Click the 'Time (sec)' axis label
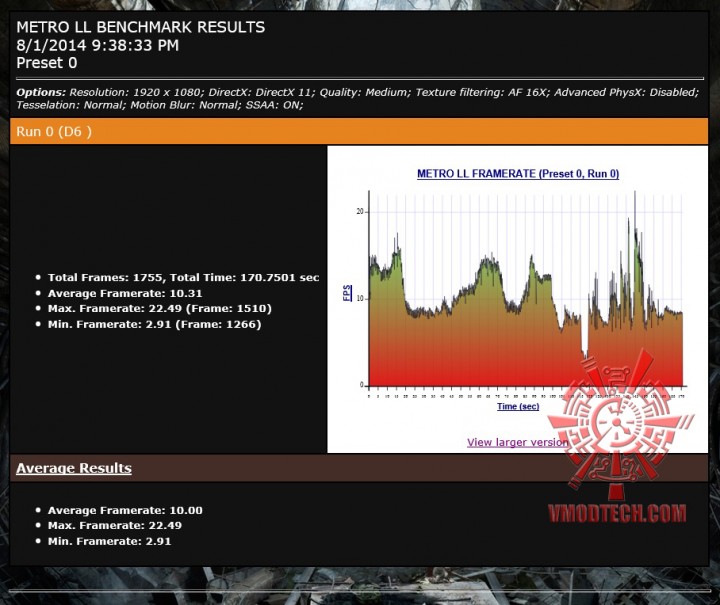Screen dimensions: 720x605 pyautogui.click(x=518, y=406)
